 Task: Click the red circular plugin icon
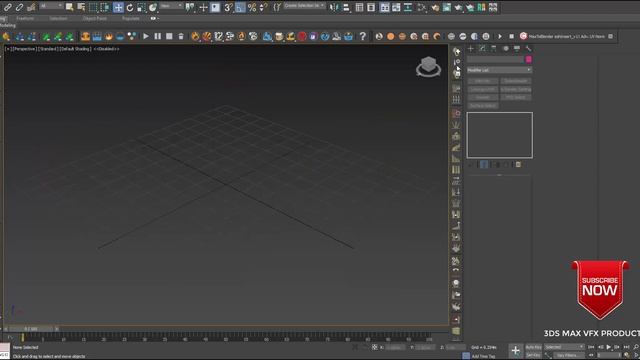tap(302, 36)
